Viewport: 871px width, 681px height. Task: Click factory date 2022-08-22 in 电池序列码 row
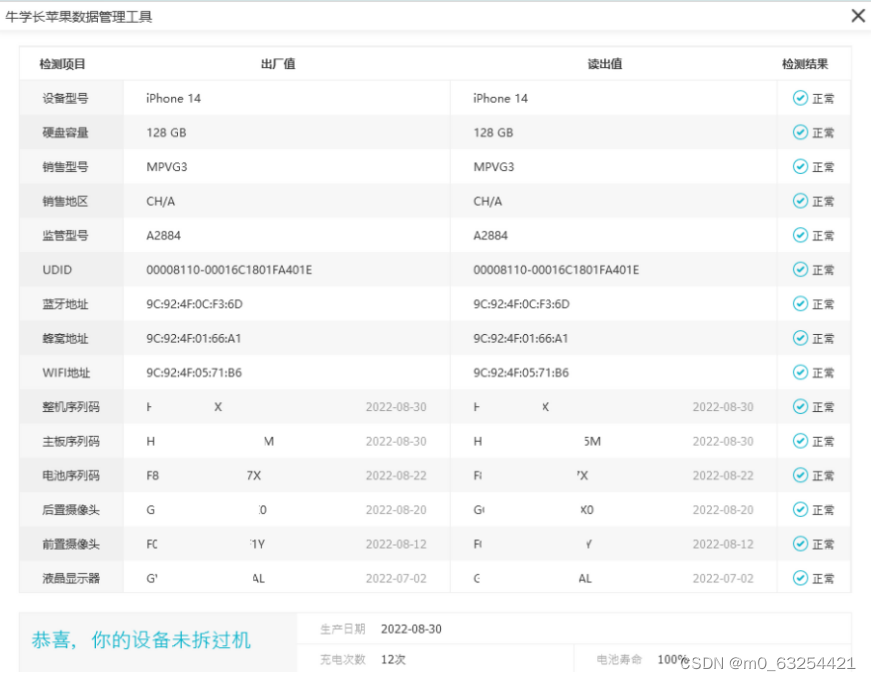tap(396, 475)
